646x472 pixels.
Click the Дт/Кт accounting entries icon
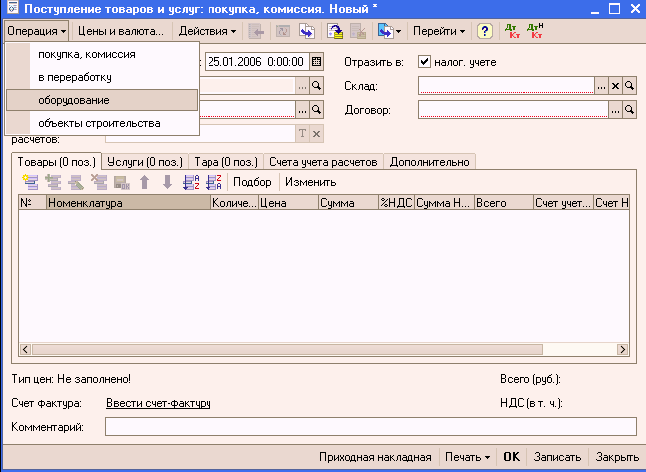(x=510, y=31)
